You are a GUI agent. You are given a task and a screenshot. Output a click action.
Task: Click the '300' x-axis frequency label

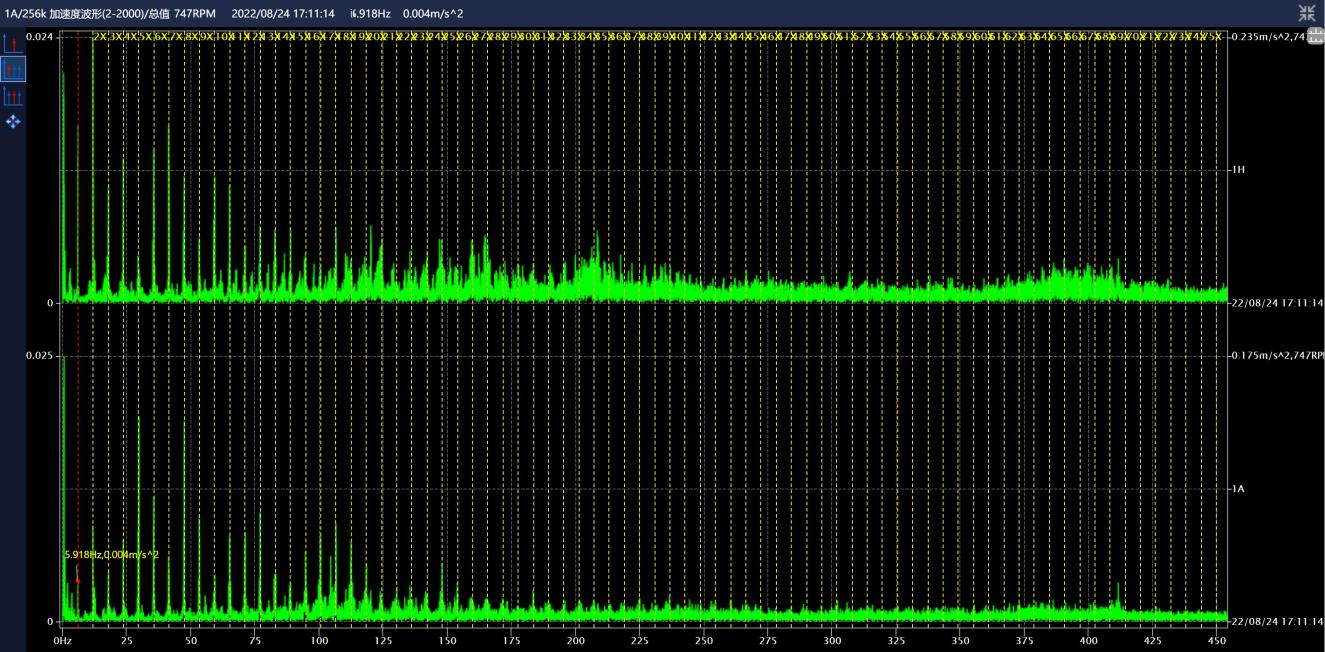tap(832, 640)
